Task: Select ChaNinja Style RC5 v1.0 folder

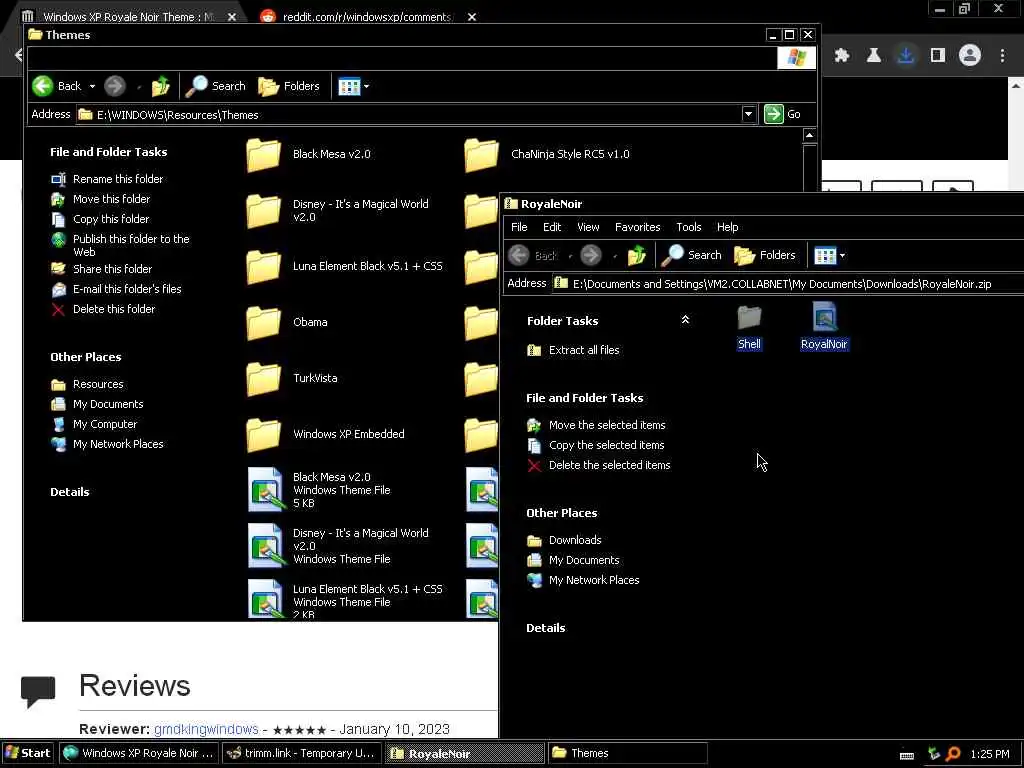Action: click(547, 155)
